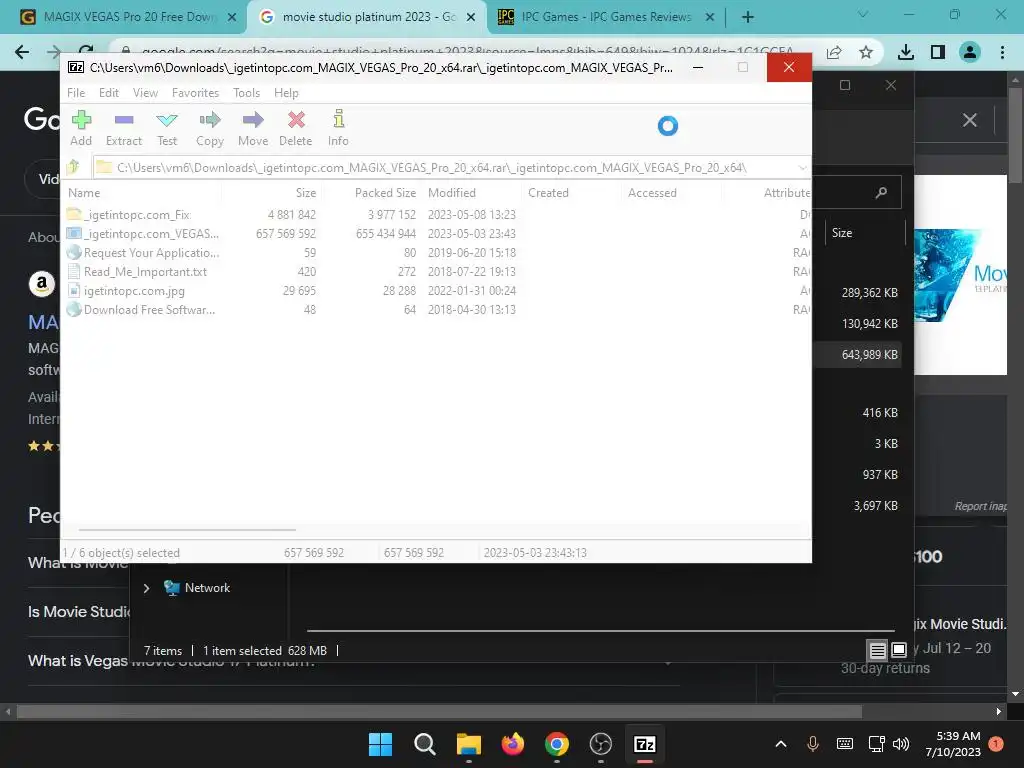Open the Chrome profile avatar
This screenshot has width=1024, height=768.
coord(970,52)
